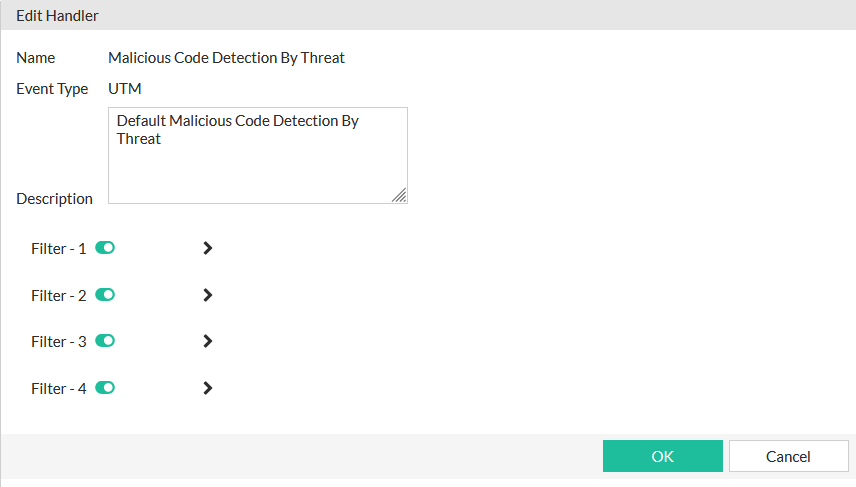This screenshot has height=487, width=856.
Task: Switch off the Filter - 4 toggle
Action: coord(105,388)
